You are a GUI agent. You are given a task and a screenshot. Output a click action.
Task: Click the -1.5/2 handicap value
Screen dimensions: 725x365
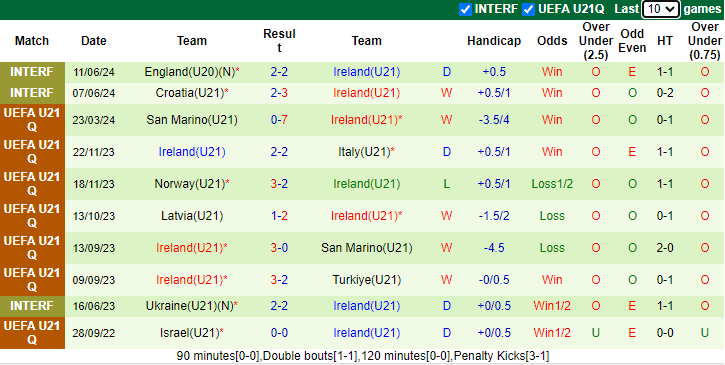[x=494, y=216]
